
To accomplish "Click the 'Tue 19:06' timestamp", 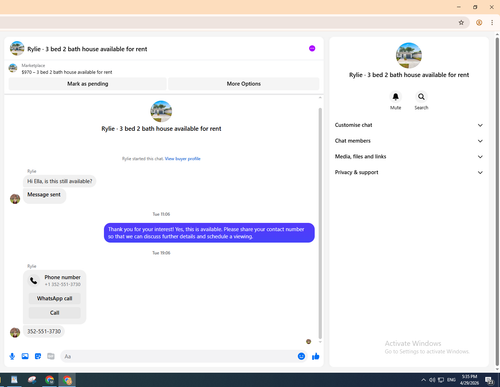I will 161,253.
